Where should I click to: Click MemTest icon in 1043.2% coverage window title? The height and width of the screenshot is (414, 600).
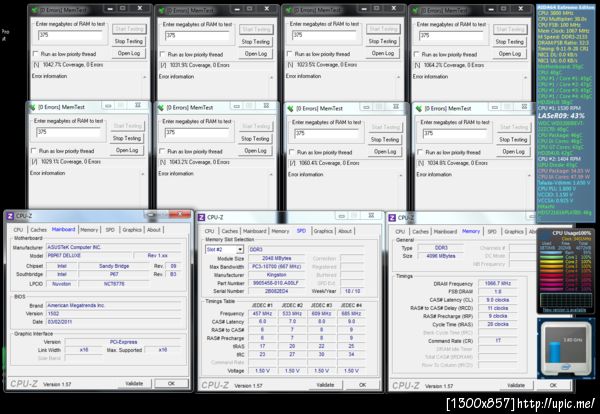point(161,108)
